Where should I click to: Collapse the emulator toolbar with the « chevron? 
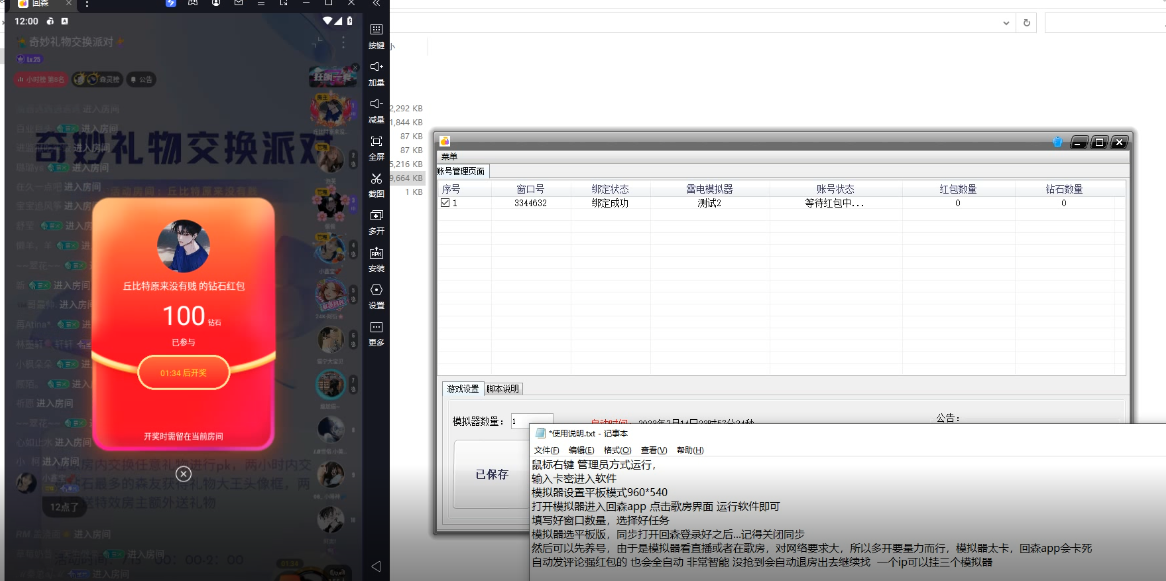pyautogui.click(x=375, y=5)
